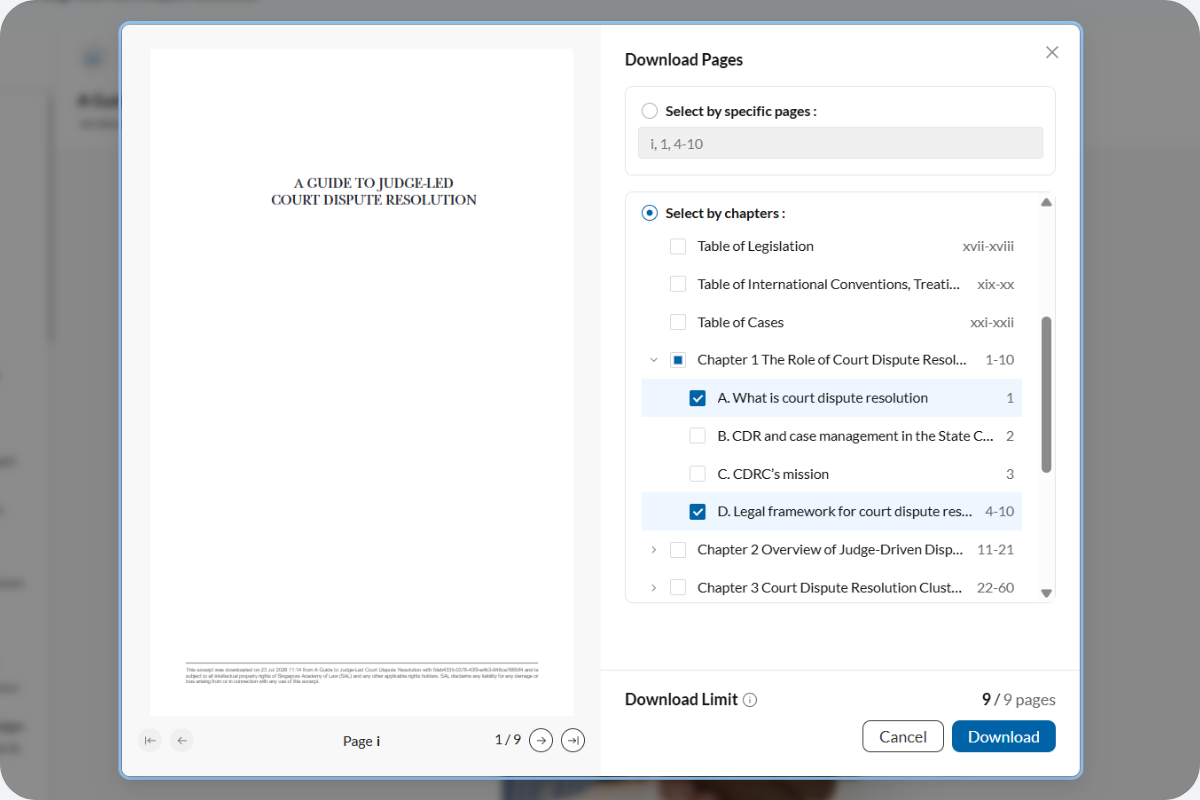Expand the Chapter 2 section

[654, 550]
